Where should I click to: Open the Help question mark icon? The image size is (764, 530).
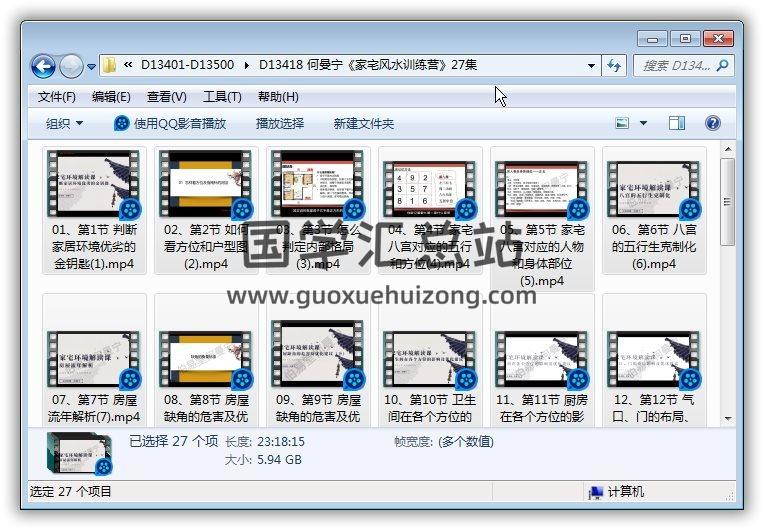coord(713,123)
